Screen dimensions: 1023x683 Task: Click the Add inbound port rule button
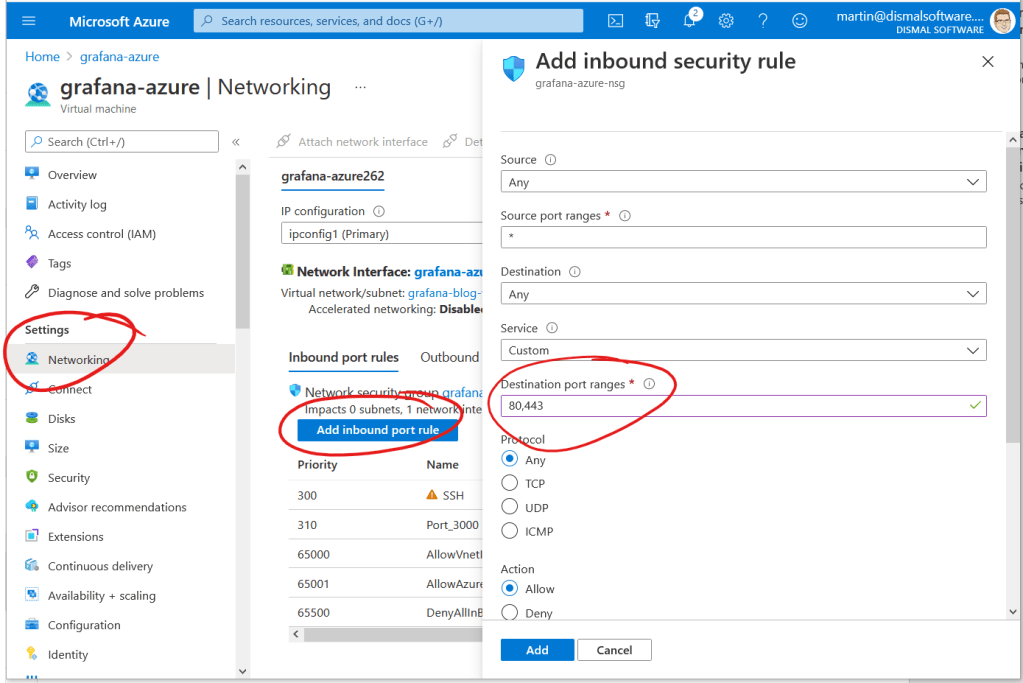pos(377,430)
